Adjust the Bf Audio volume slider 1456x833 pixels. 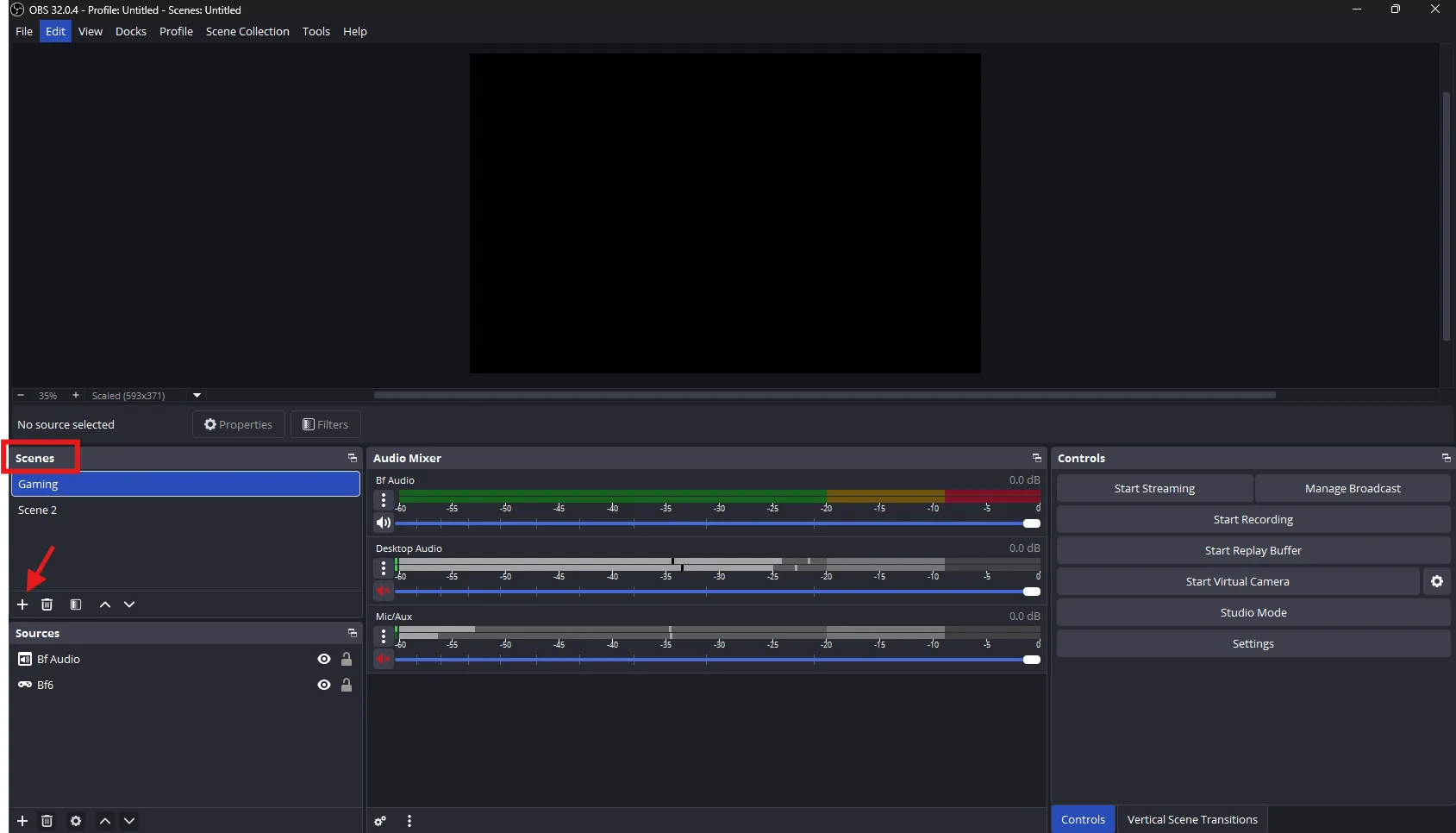pos(1031,523)
